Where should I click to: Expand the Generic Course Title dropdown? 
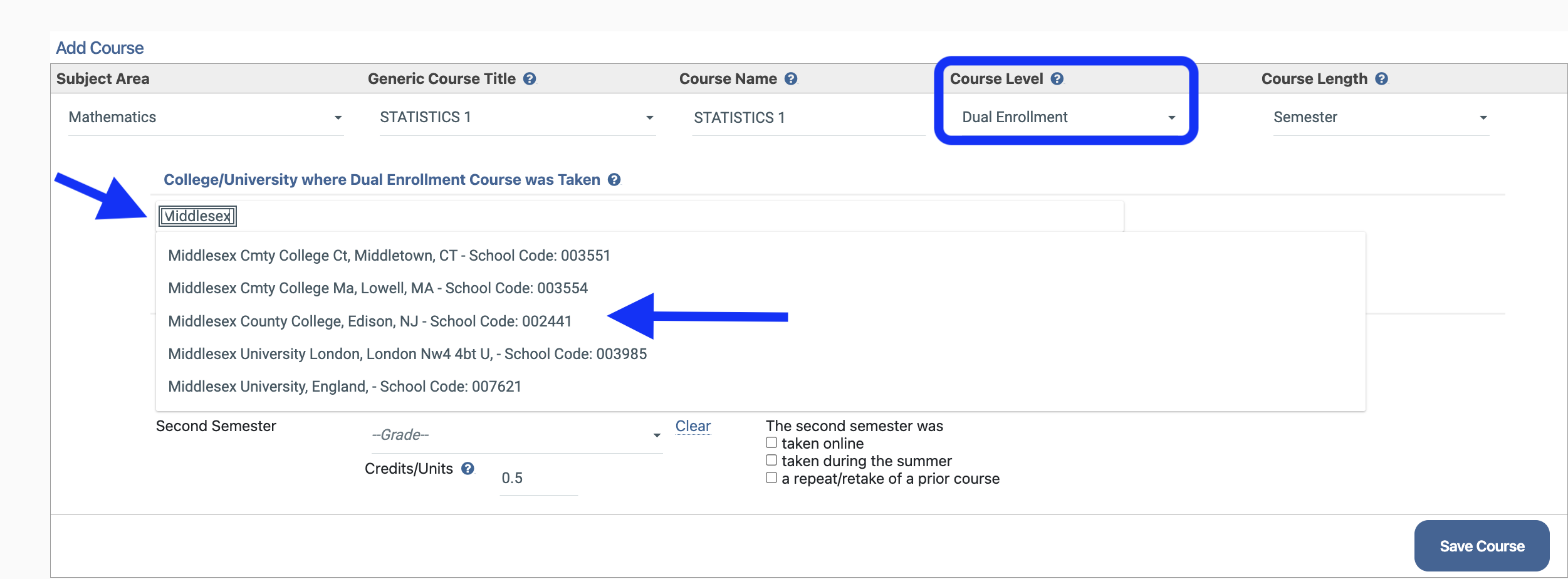516,118
